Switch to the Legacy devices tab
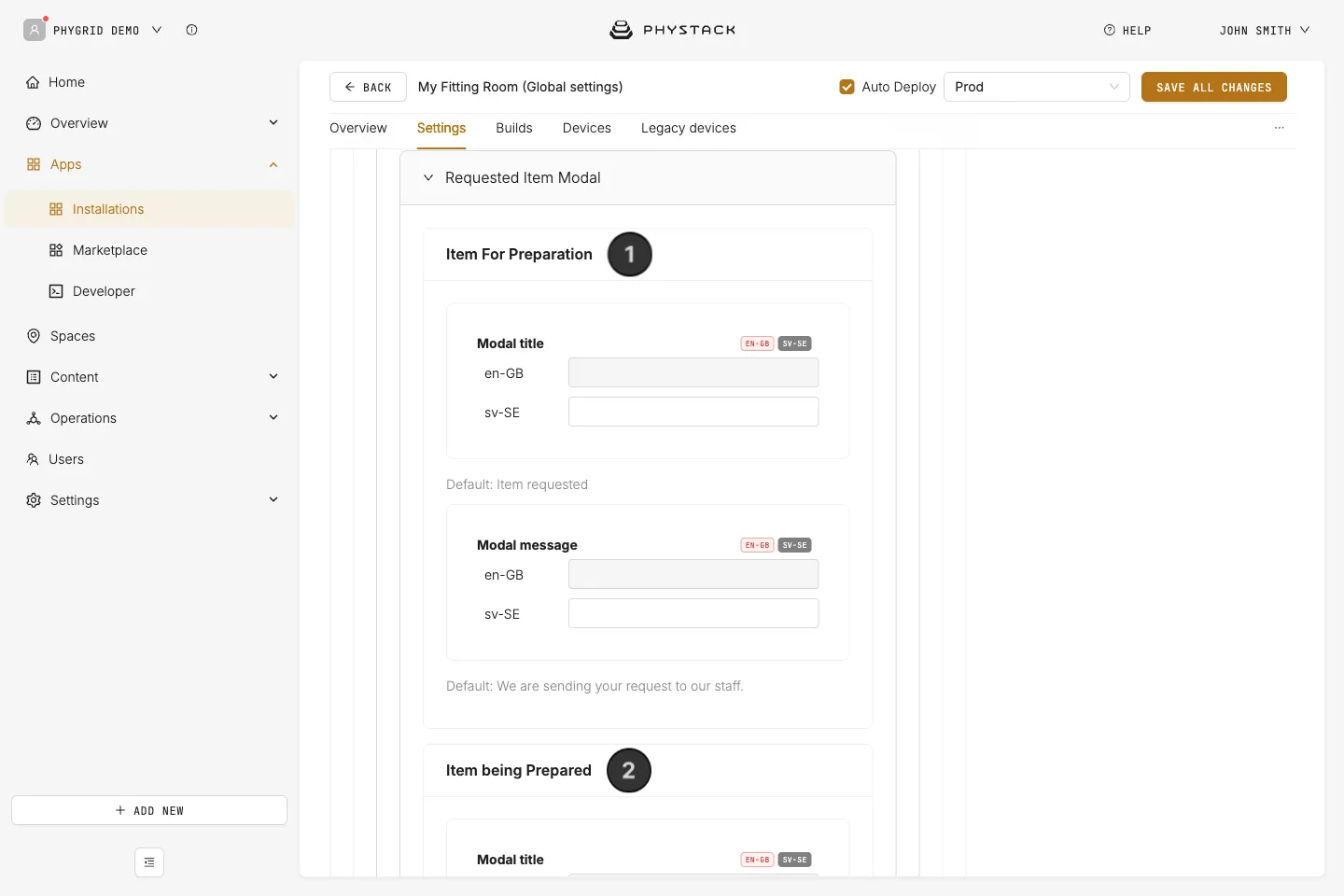The image size is (1344, 896). click(x=689, y=128)
